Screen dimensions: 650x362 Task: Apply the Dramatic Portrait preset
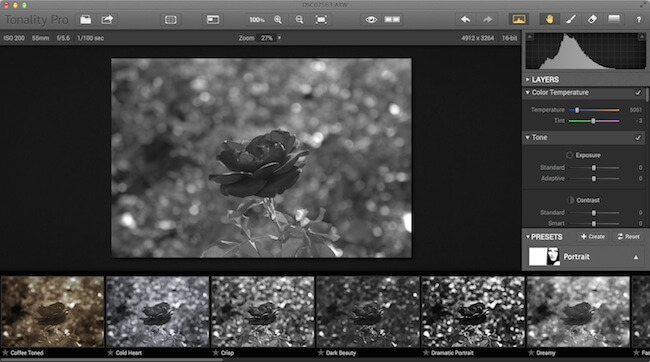coord(473,312)
